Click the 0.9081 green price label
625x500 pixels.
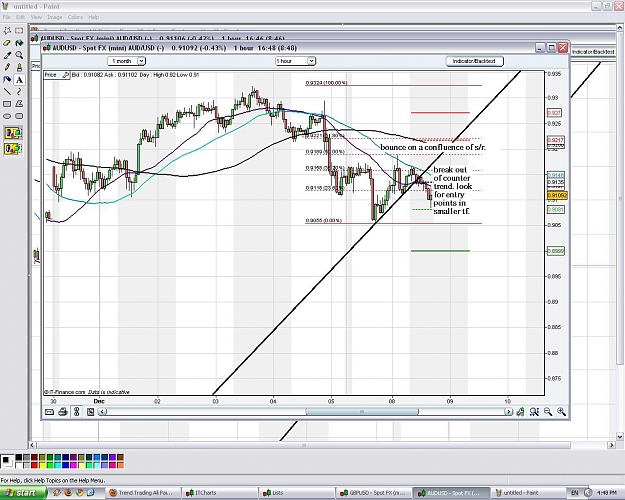click(x=555, y=209)
